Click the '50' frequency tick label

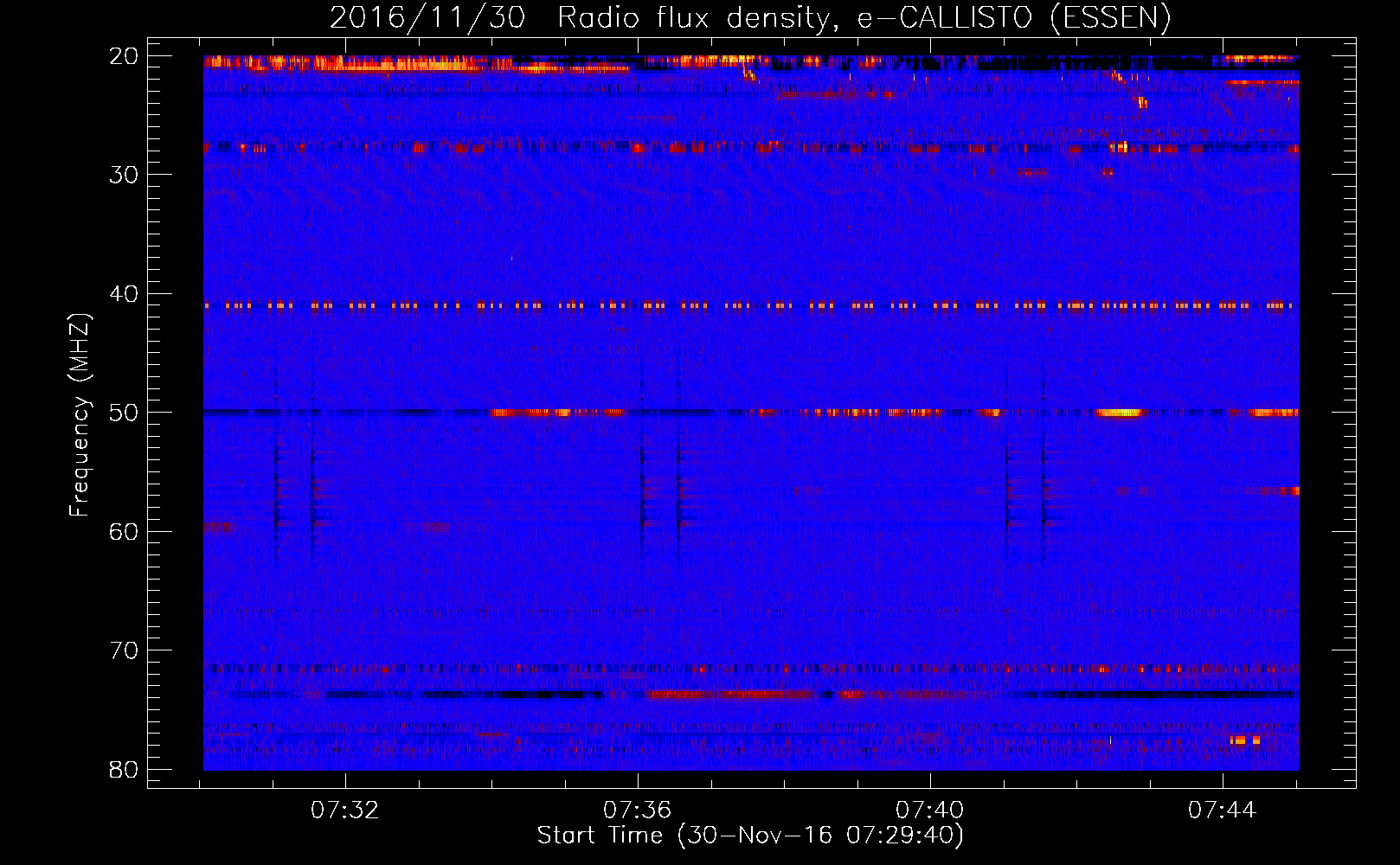[x=124, y=413]
